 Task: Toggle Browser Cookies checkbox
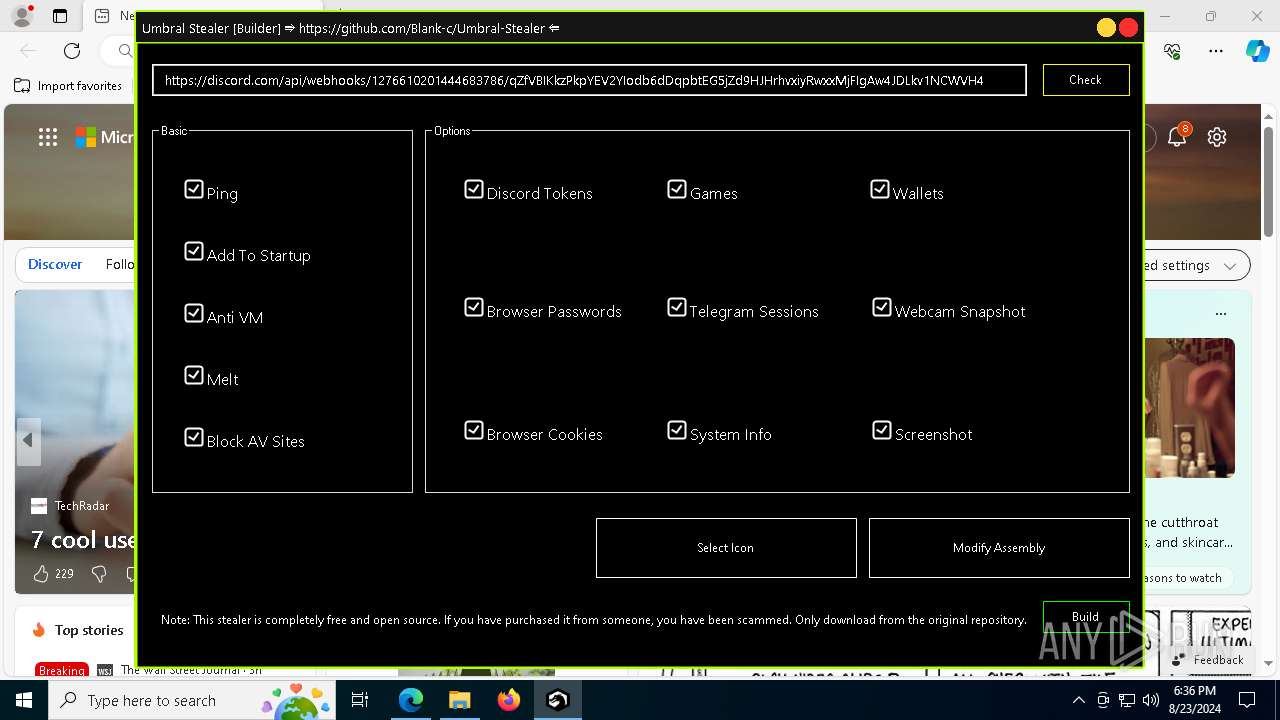[474, 430]
